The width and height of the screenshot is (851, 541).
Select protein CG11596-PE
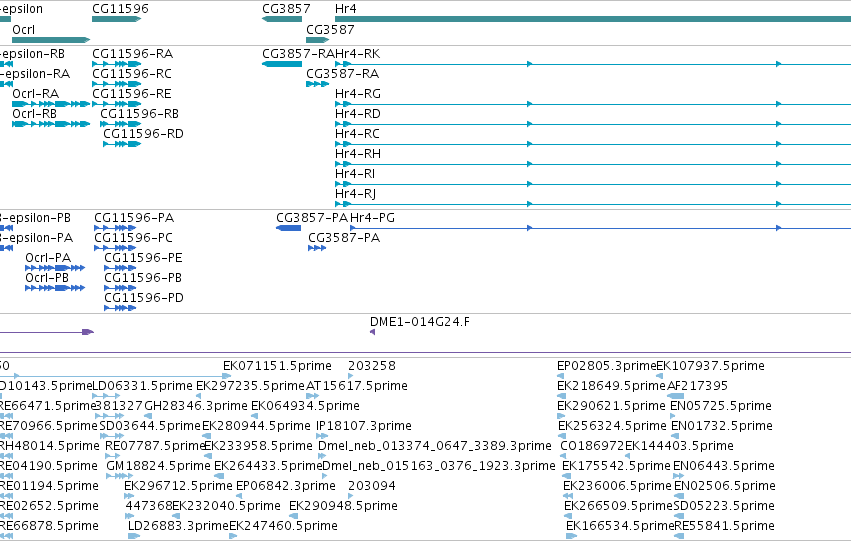120,268
